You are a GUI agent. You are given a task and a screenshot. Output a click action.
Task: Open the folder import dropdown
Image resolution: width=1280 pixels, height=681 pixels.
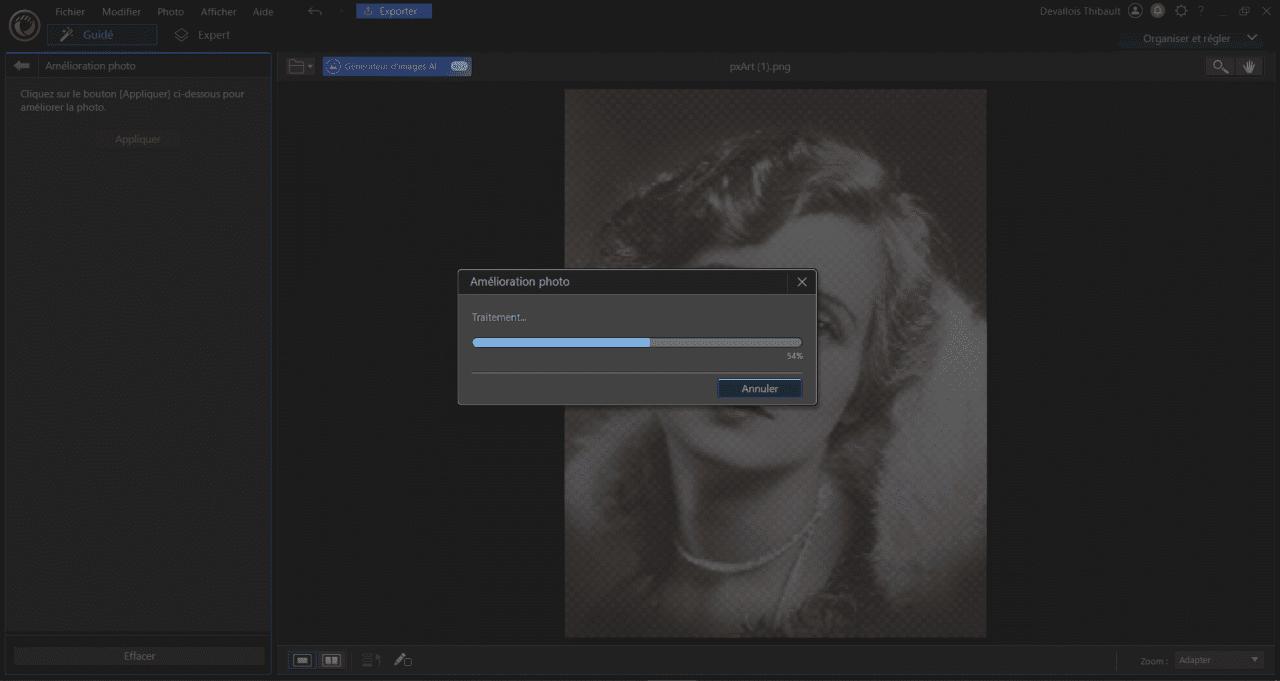click(x=299, y=66)
